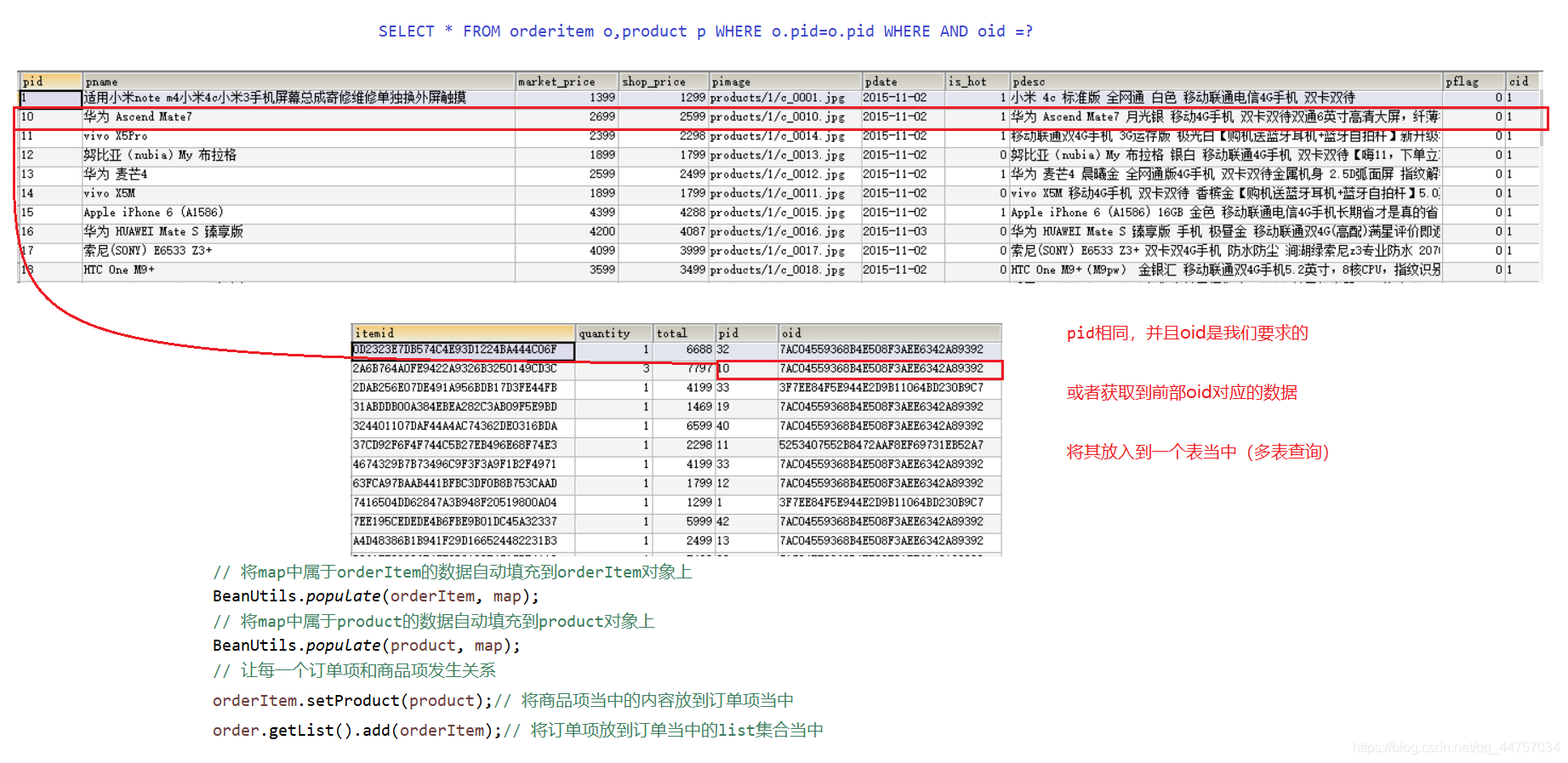Viewport: 1568px width, 763px height.
Task: Click the total 6599 cell
Action: (x=684, y=426)
